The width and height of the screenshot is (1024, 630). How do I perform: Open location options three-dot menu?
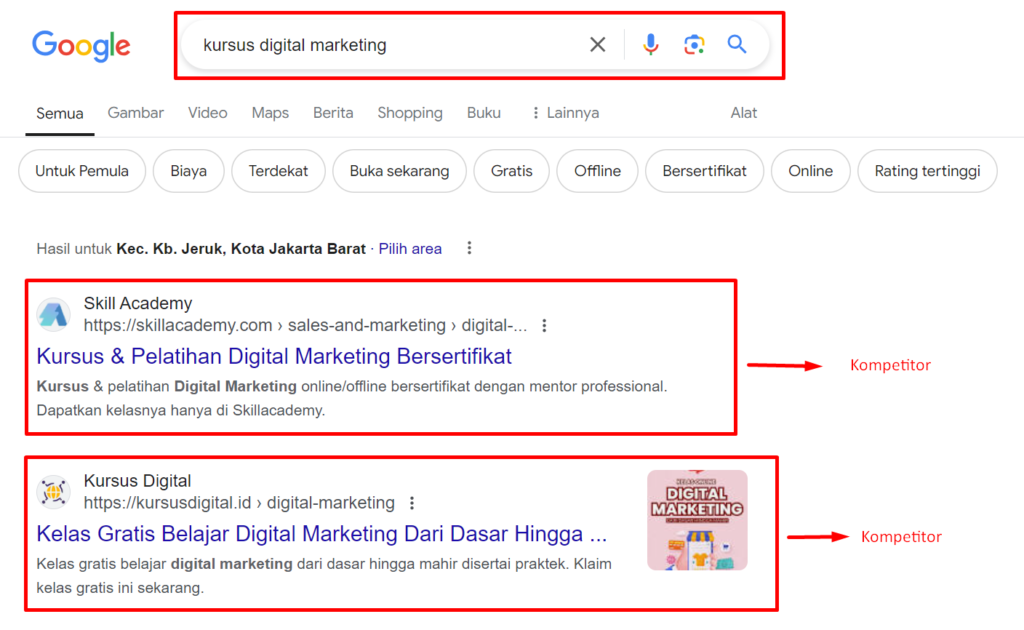[x=469, y=248]
